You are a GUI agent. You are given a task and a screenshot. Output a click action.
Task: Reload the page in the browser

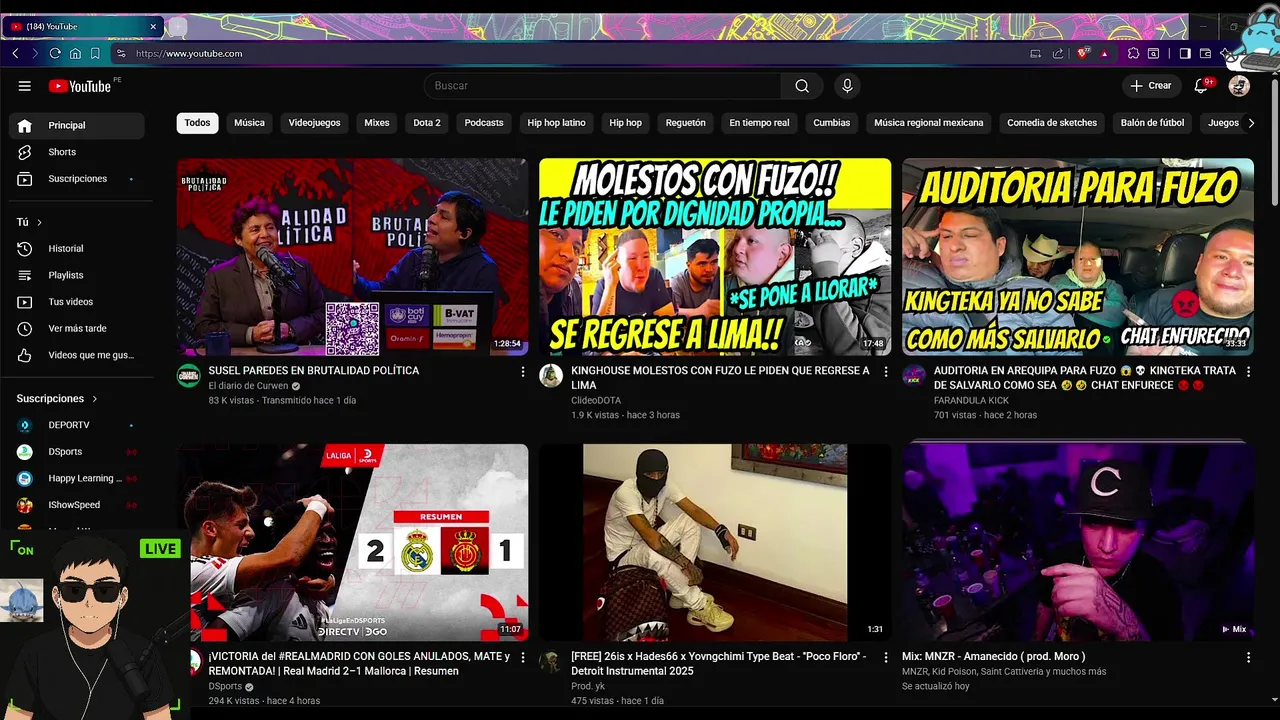point(55,53)
